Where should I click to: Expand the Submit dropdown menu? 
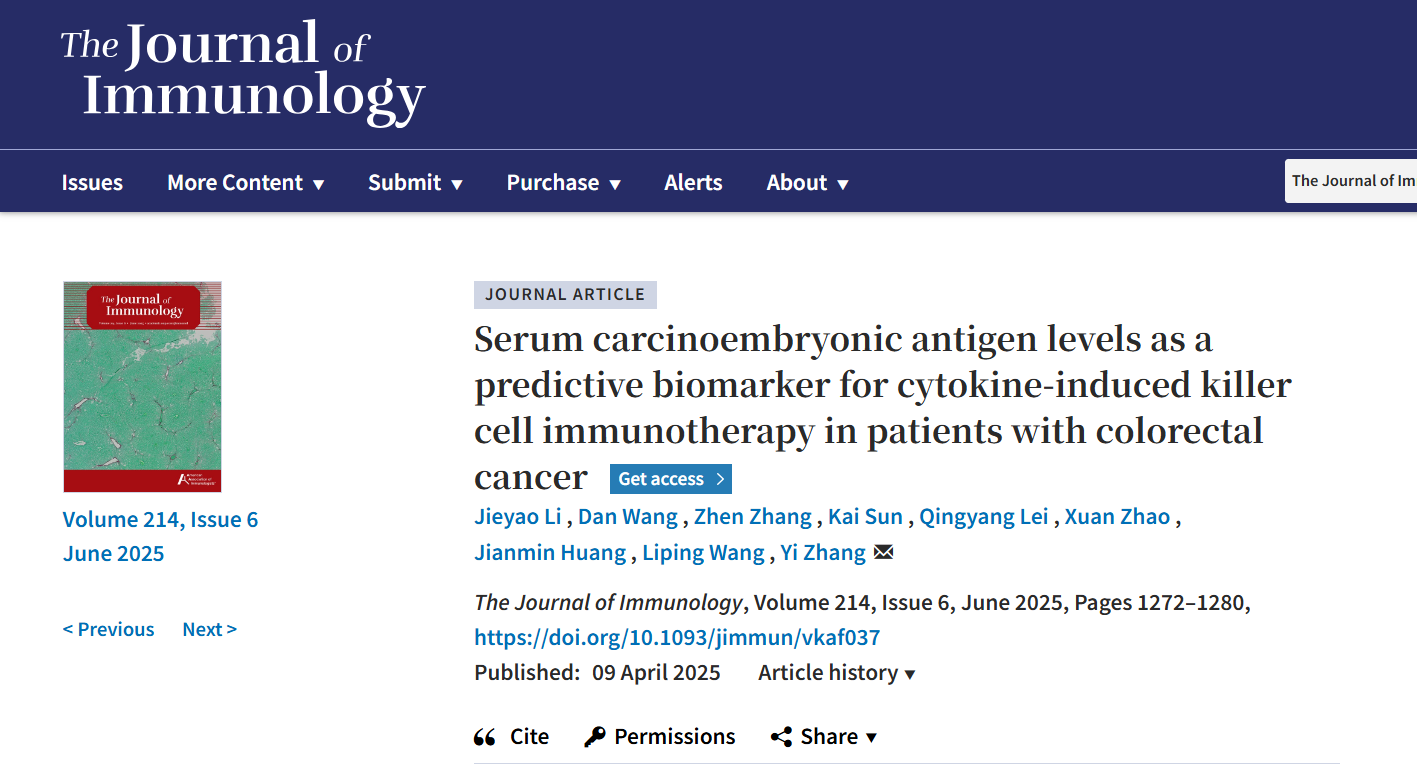[415, 183]
